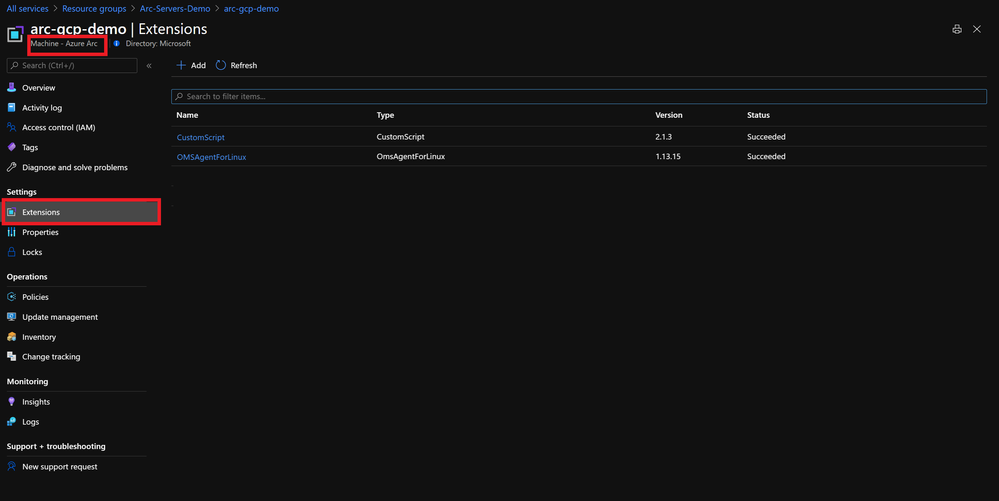The width and height of the screenshot is (999, 501).
Task: Click the Change tracking icon
Action: pyautogui.click(x=11, y=356)
